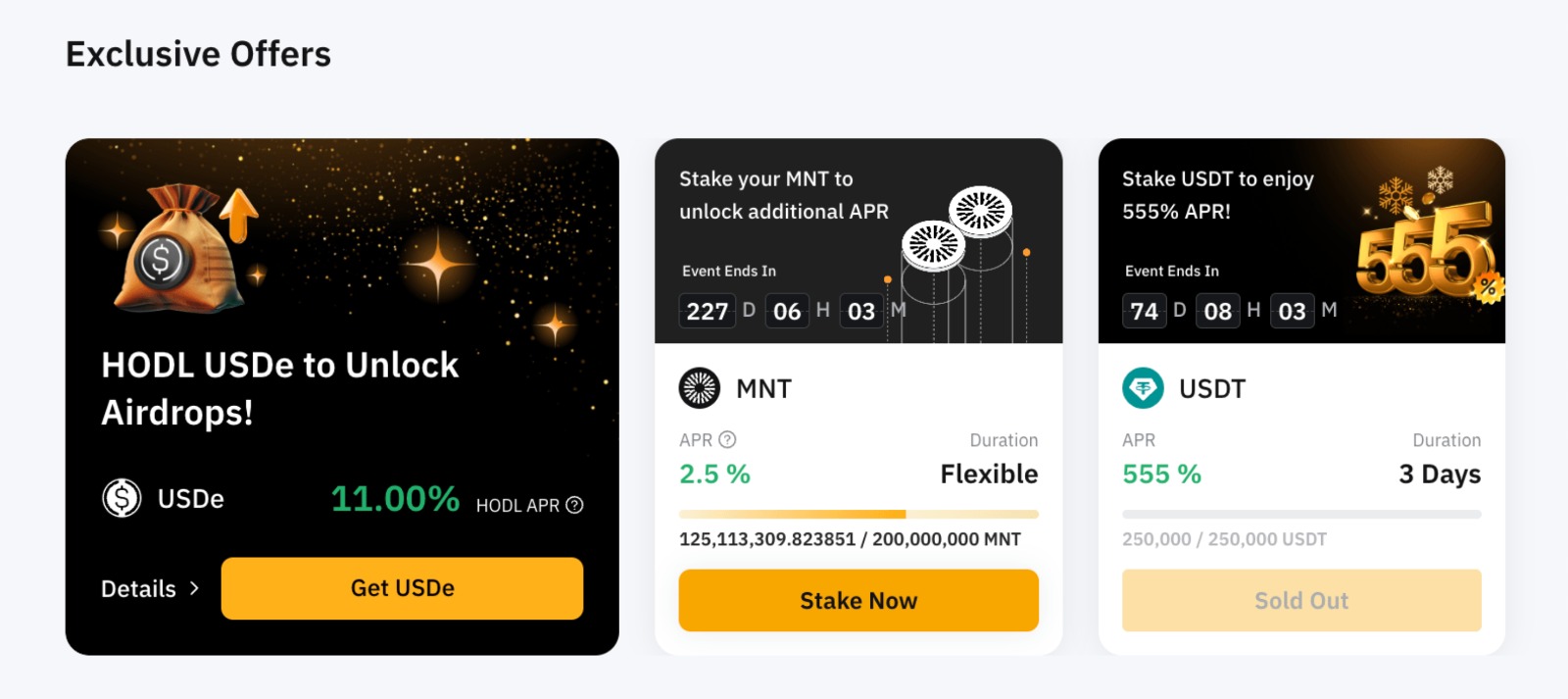Screen dimensions: 1568x699
Task: Click the Sold Out button
Action: [1301, 600]
